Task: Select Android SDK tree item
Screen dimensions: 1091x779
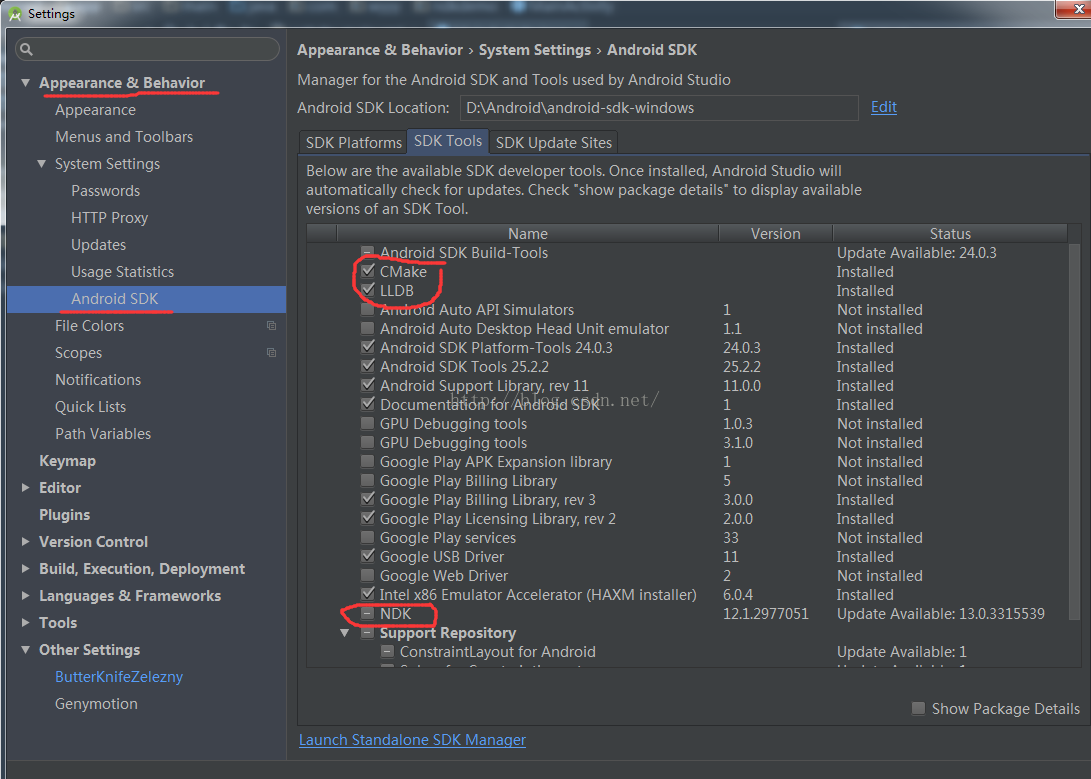Action: click(x=146, y=299)
